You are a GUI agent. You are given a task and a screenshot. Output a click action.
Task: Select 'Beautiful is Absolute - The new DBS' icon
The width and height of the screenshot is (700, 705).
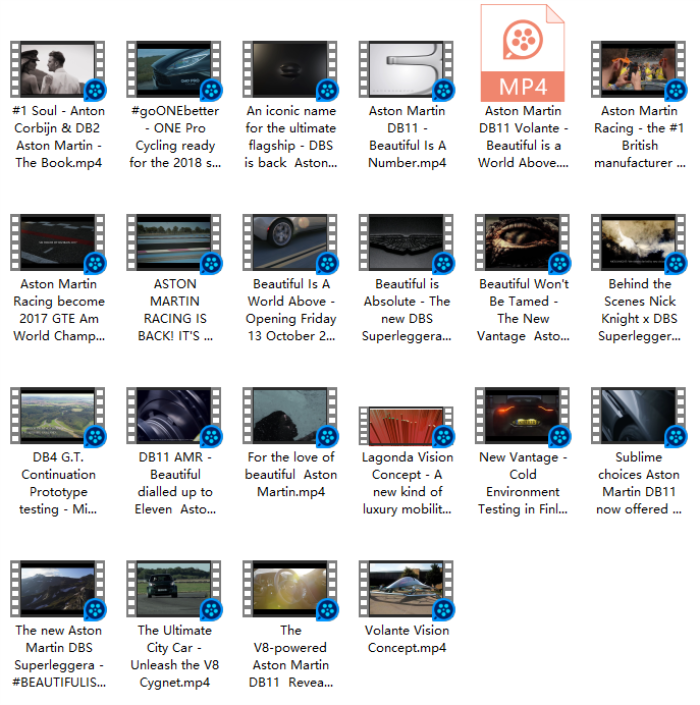pos(406,242)
